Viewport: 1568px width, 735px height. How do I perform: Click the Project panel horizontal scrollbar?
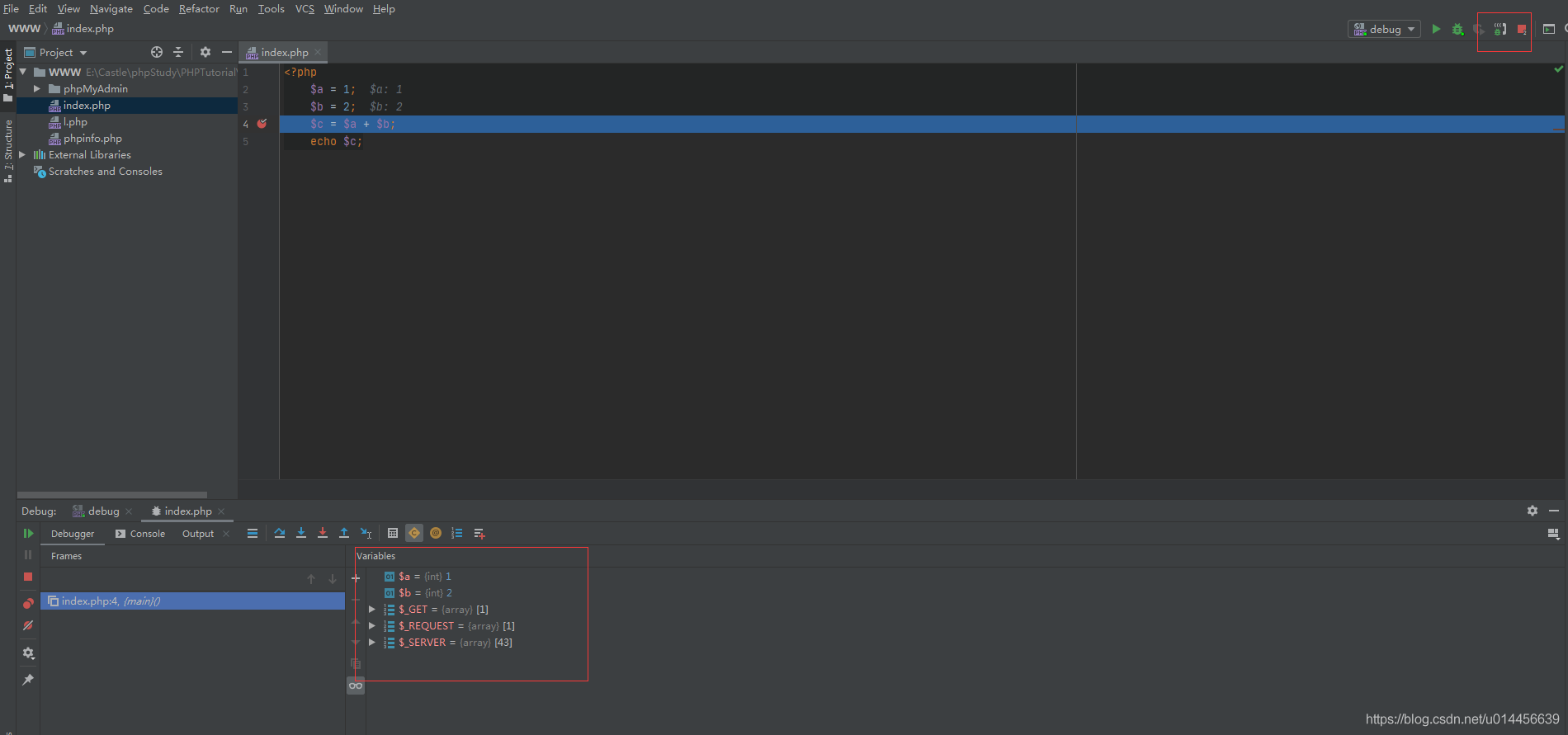click(x=111, y=495)
